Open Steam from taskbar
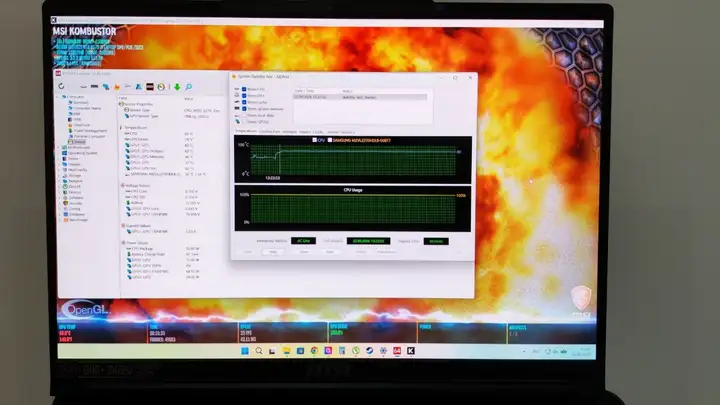 click(369, 351)
